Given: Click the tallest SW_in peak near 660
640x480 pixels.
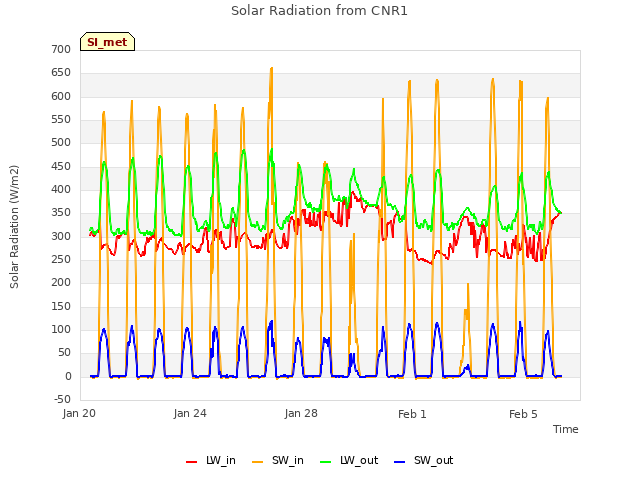Looking at the screenshot, I should click(271, 69).
